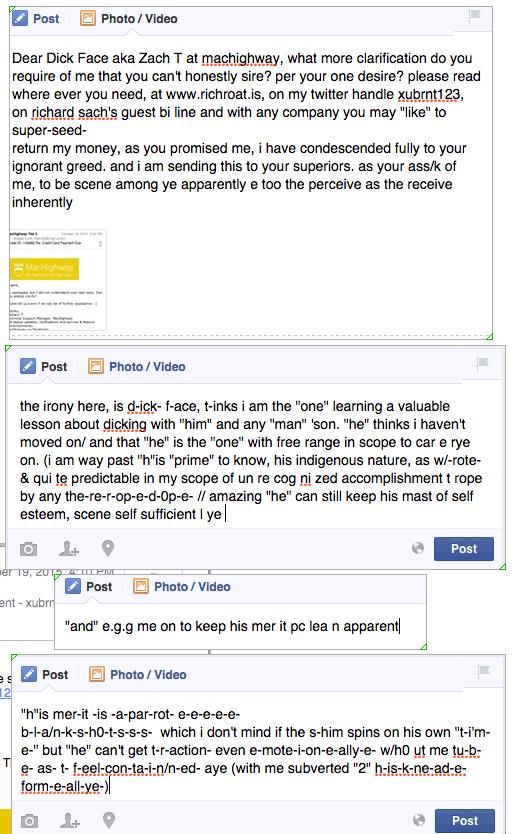This screenshot has height=834, width=517.
Task: Click the flag icon in the top composer
Action: pyautogui.click(x=474, y=16)
